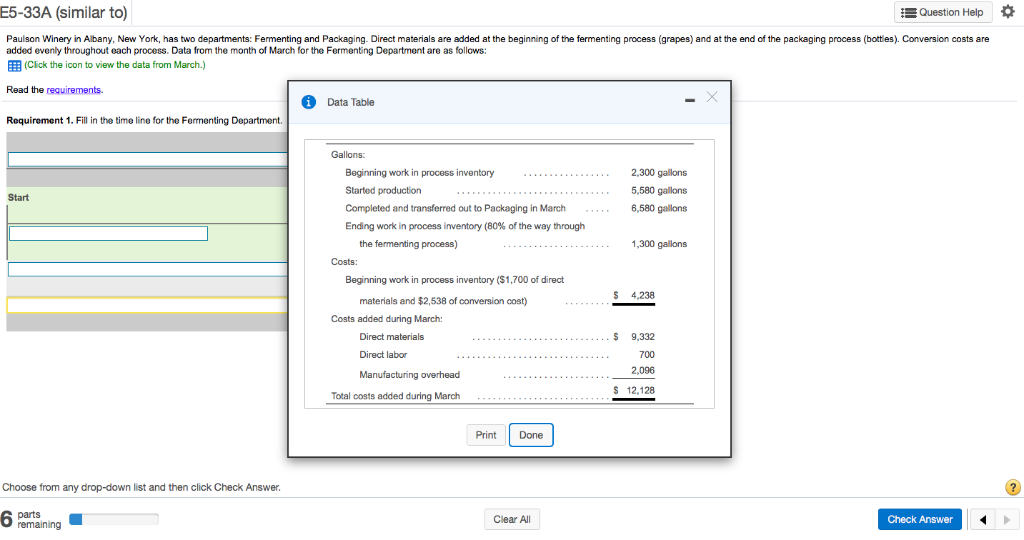Click the 'Start' timeline label
The image size is (1024, 540).
[x=18, y=197]
